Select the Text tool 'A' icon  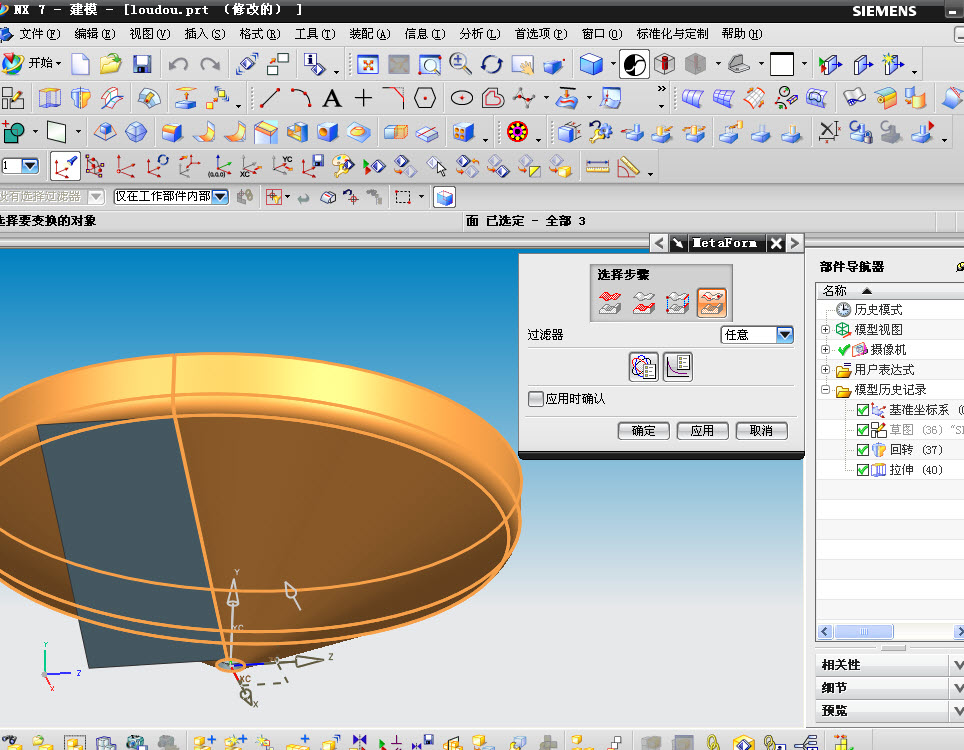point(332,98)
